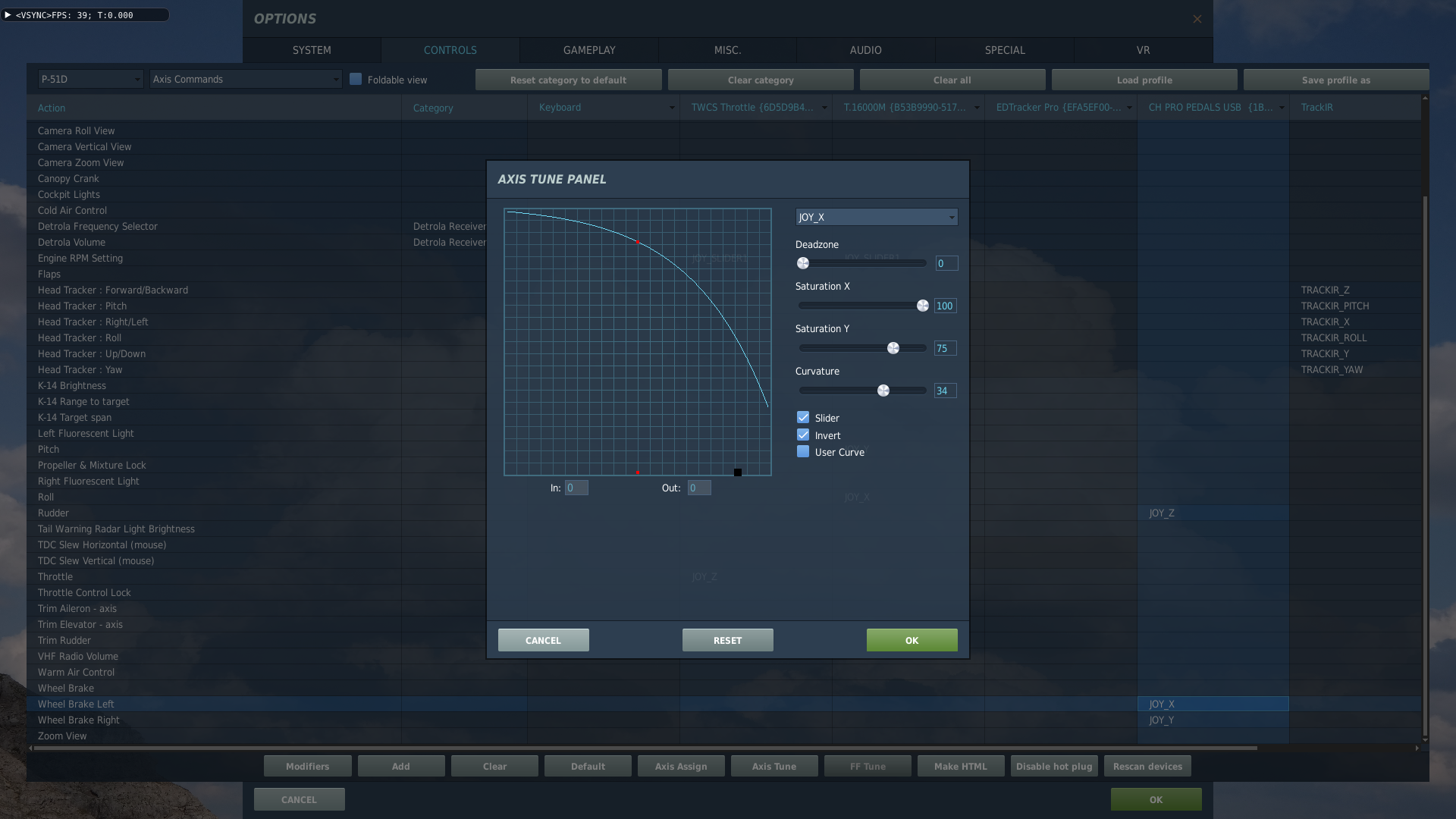The width and height of the screenshot is (1456, 819).
Task: Expand the EDTracker Pro column dropdown
Action: (x=1129, y=108)
